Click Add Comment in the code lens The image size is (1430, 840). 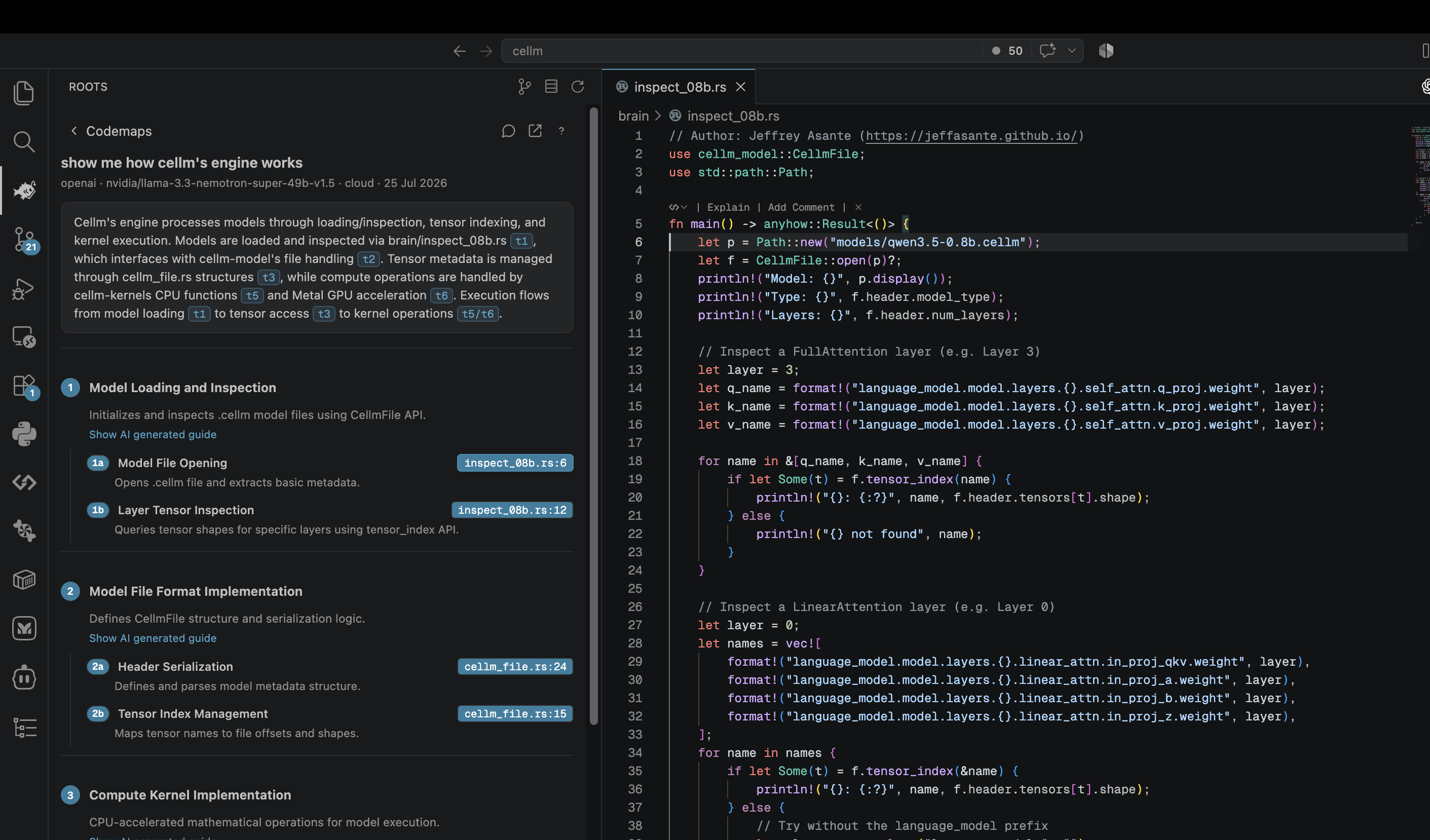(801, 207)
